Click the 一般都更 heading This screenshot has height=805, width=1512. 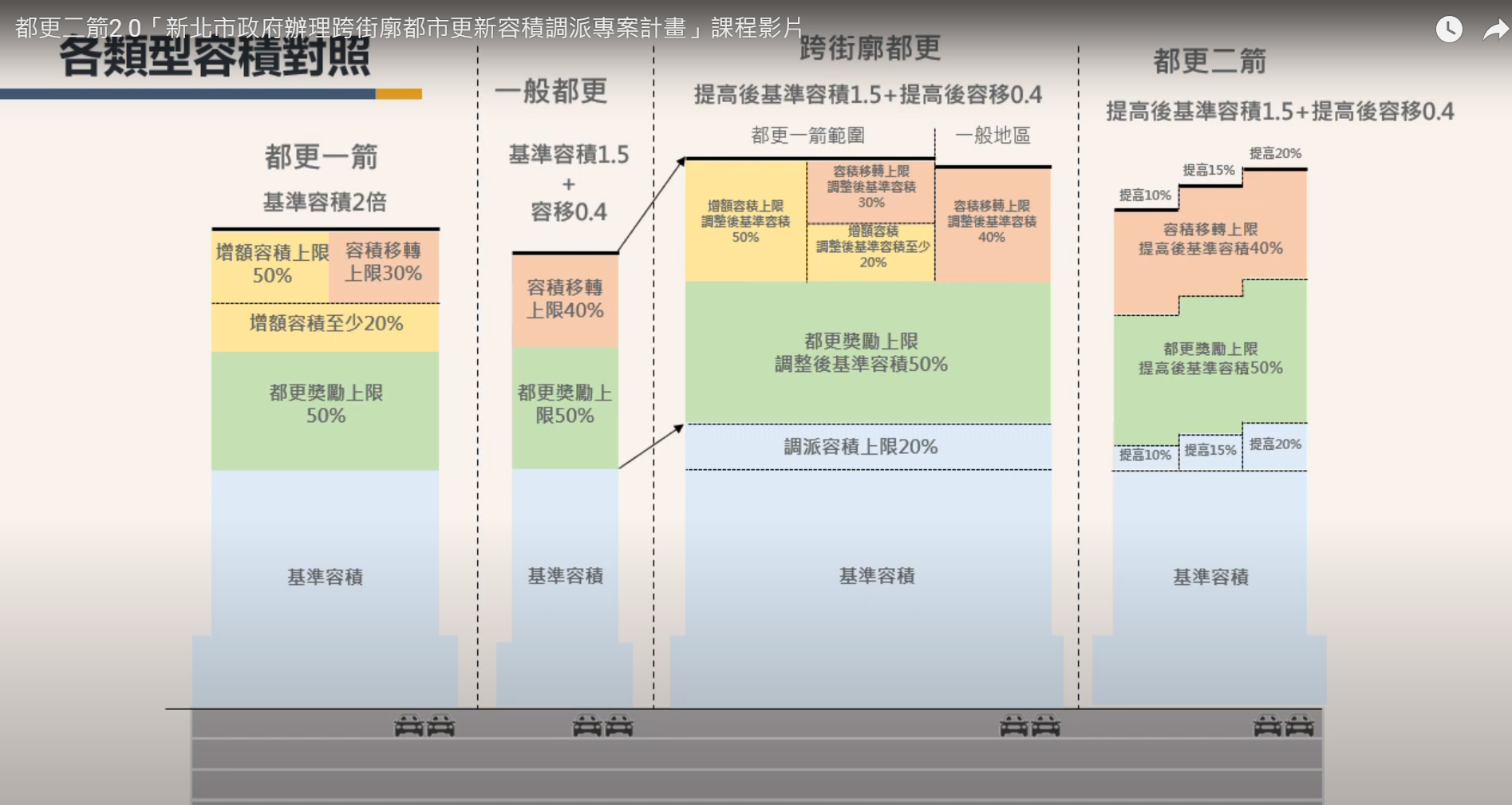point(551,91)
